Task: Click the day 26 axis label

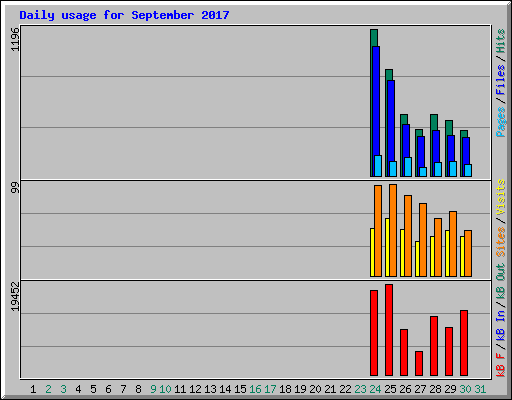Action: tap(405, 389)
